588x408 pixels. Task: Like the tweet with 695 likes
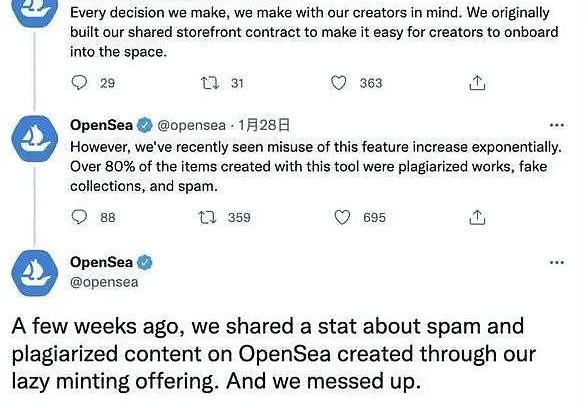click(x=342, y=217)
